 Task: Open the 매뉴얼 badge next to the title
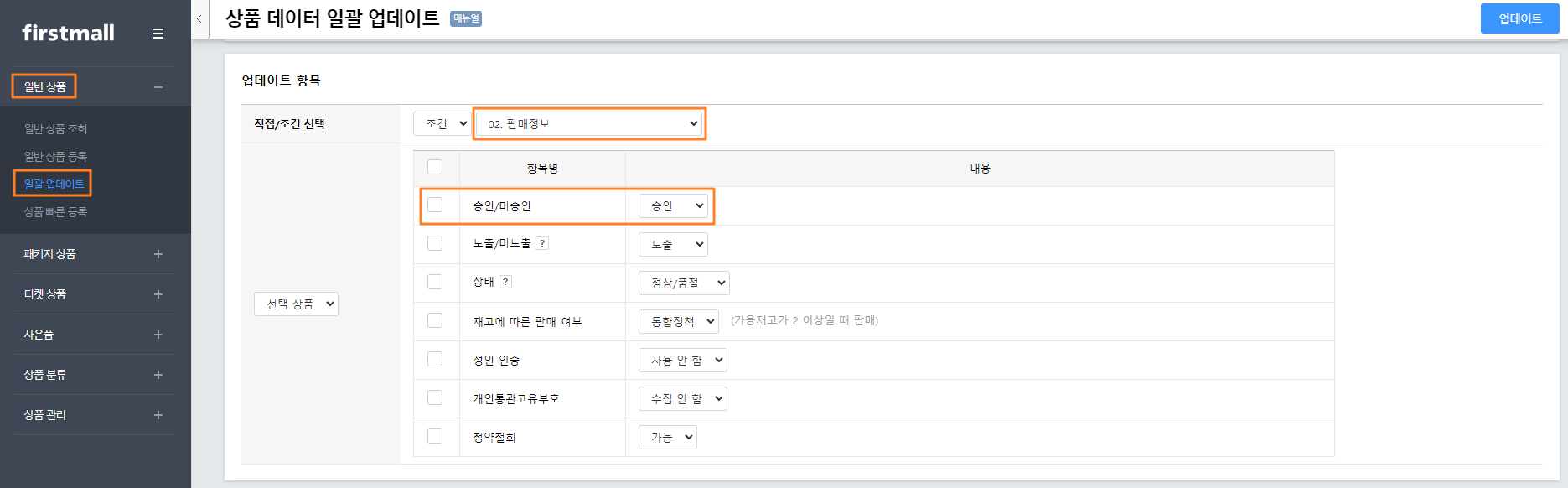click(466, 18)
